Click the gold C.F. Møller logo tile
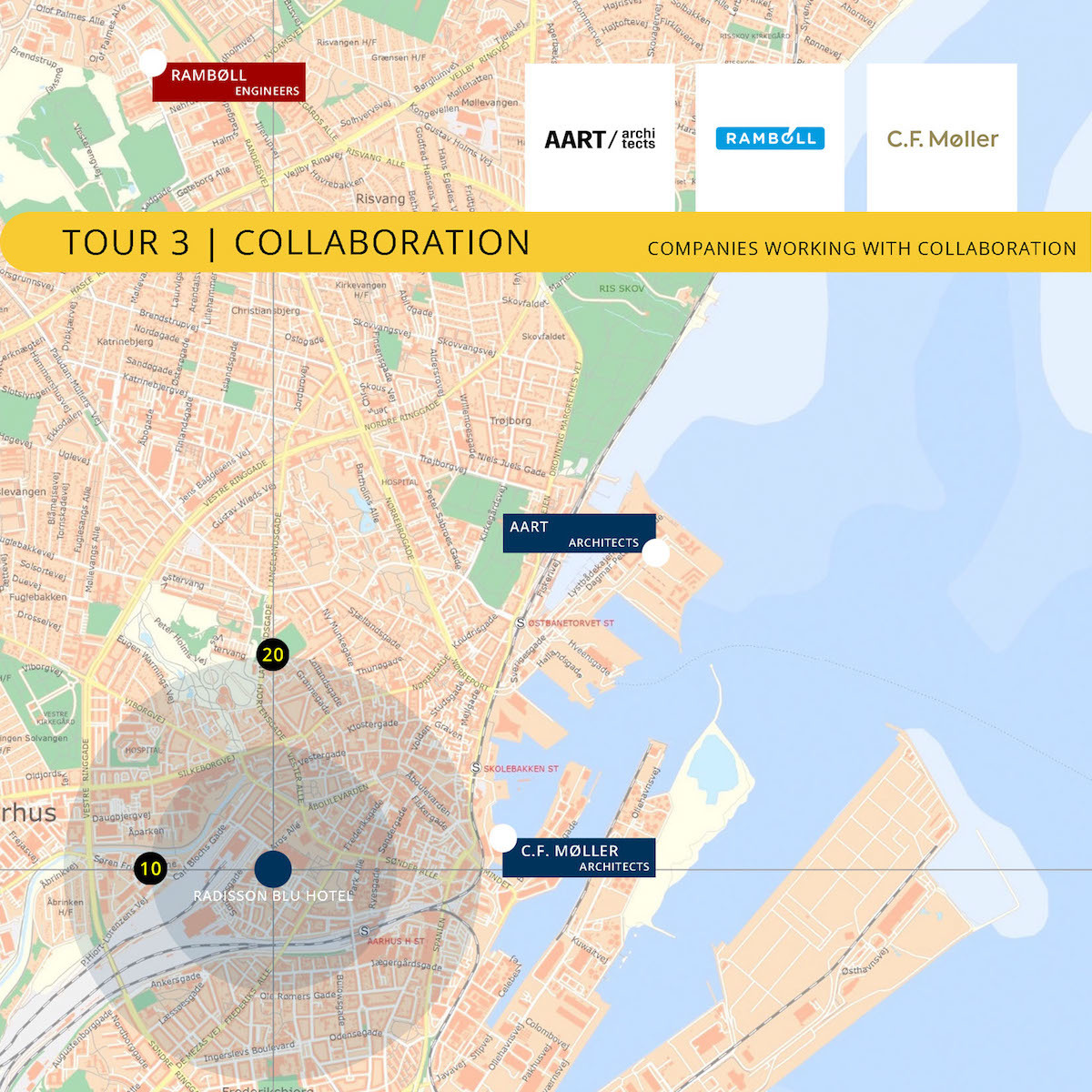Image resolution: width=1092 pixels, height=1092 pixels. point(942,138)
